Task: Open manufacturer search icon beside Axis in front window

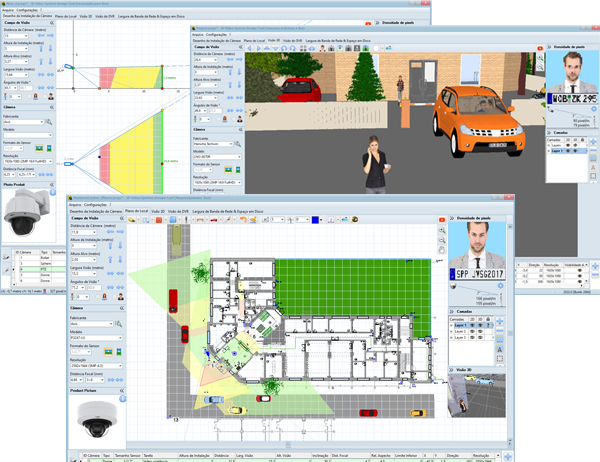Action: pos(119,324)
